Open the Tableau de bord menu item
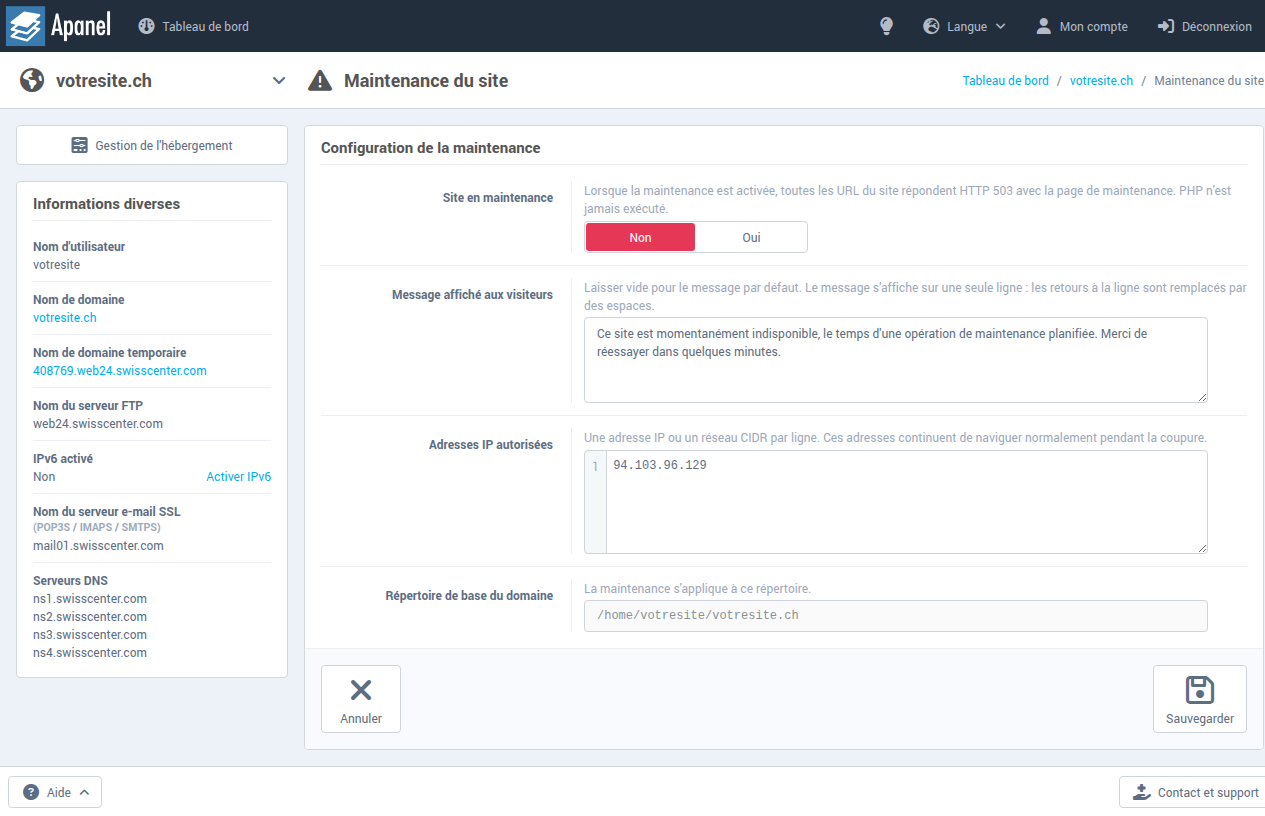The image size is (1265, 816). pos(194,27)
